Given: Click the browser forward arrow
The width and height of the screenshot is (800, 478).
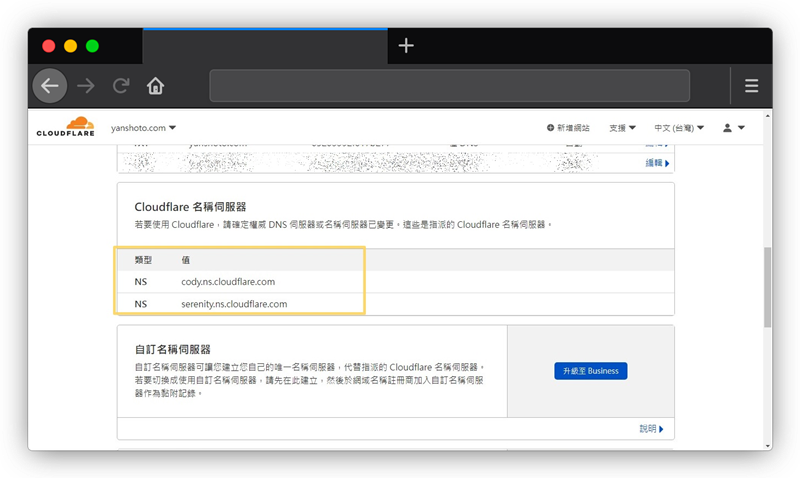Looking at the screenshot, I should (86, 86).
